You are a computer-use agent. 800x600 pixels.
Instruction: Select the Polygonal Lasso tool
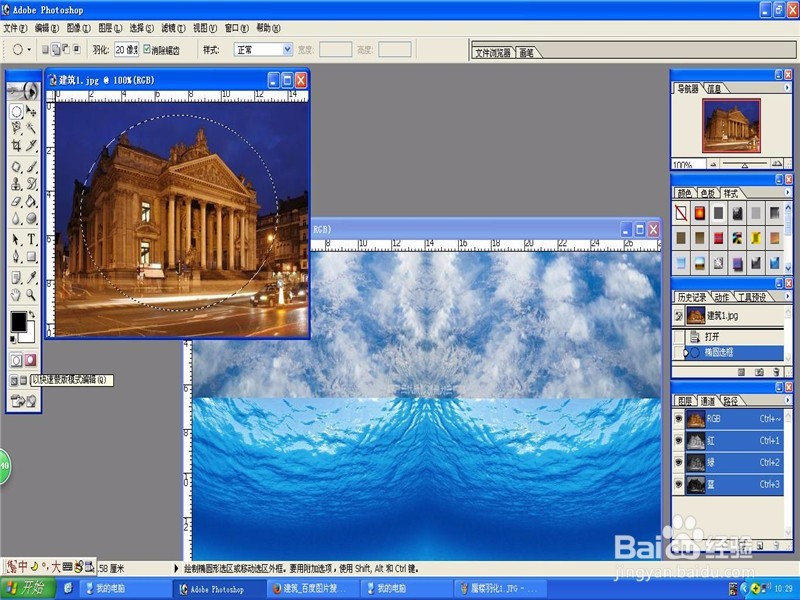tap(16, 128)
